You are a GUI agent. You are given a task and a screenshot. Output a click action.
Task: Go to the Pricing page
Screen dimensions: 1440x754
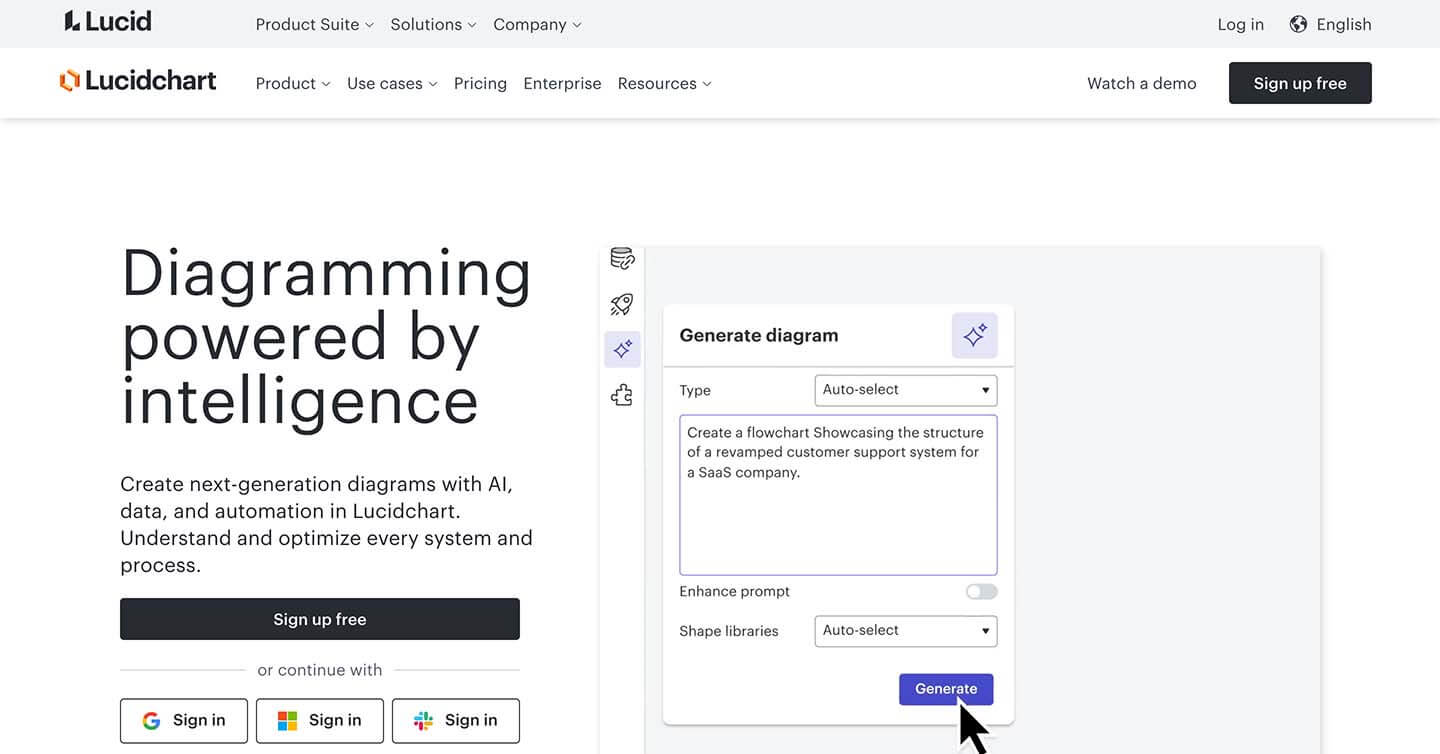click(x=480, y=84)
